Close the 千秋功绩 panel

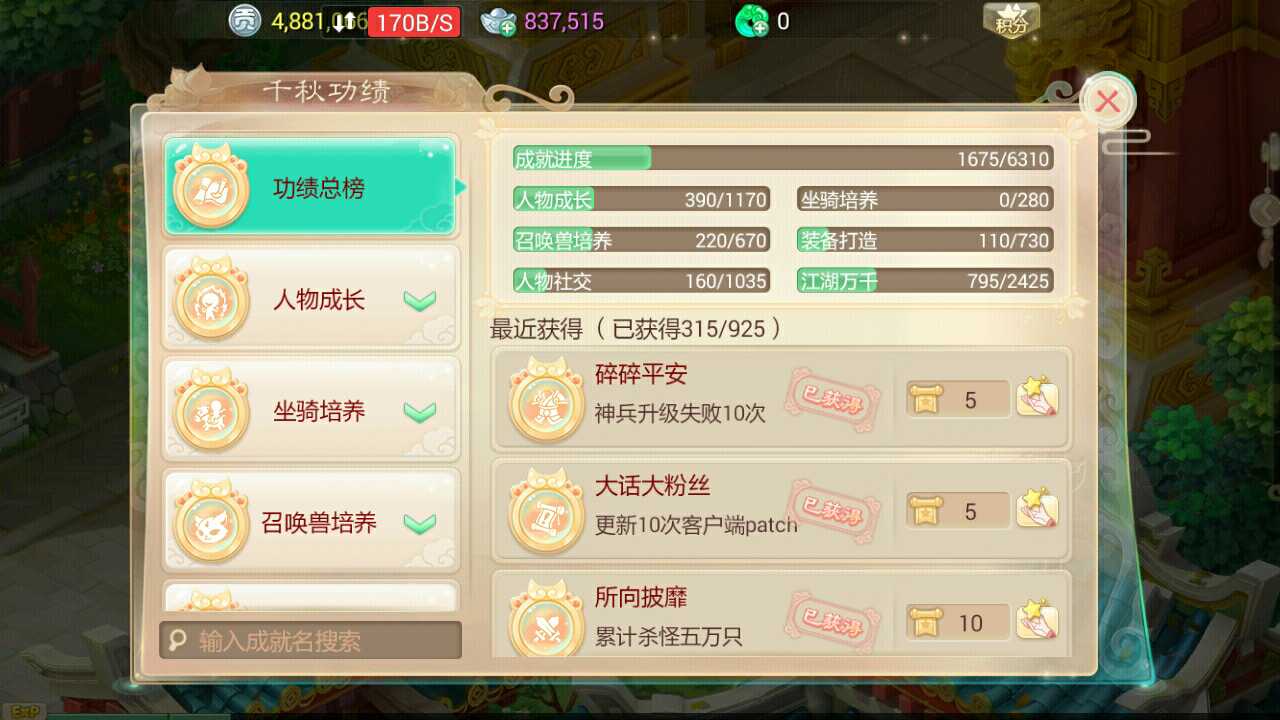pos(1108,101)
